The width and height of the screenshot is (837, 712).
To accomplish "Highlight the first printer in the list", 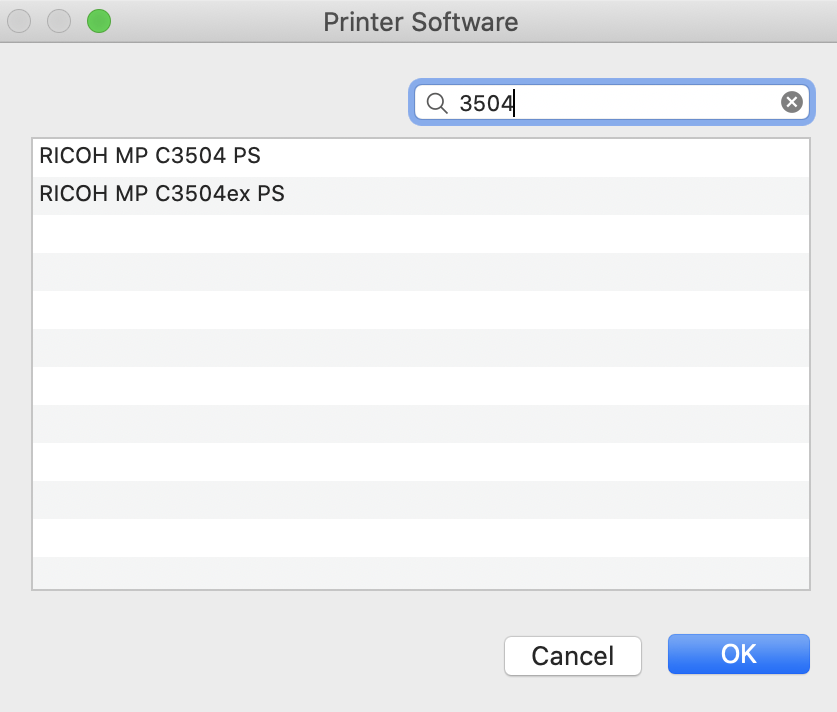I will point(150,156).
